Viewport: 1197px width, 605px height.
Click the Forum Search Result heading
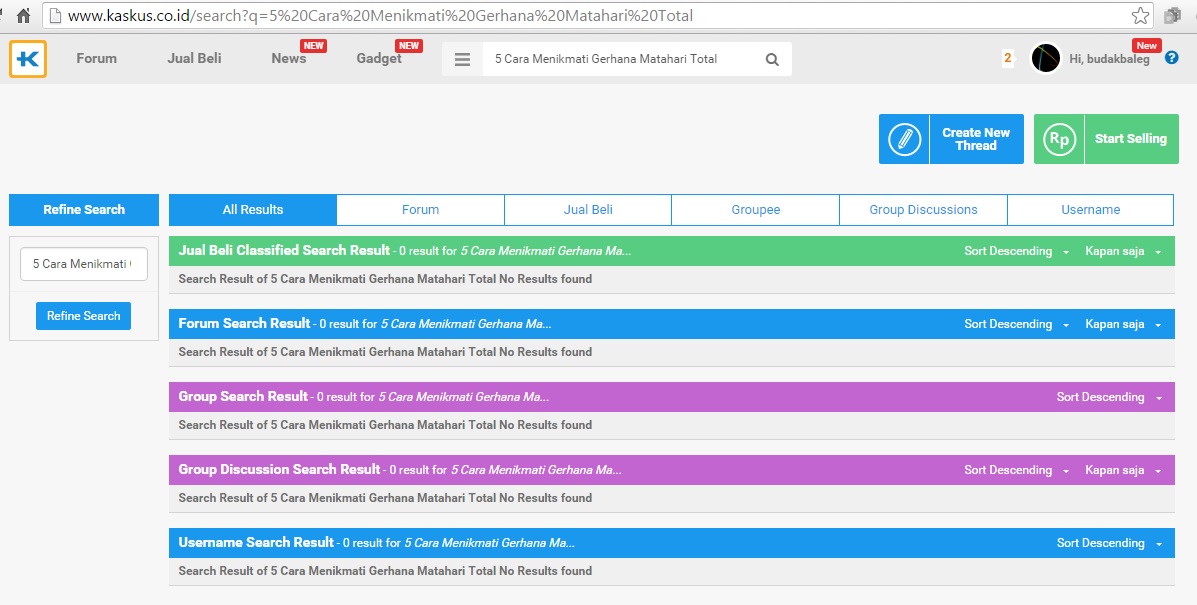244,323
